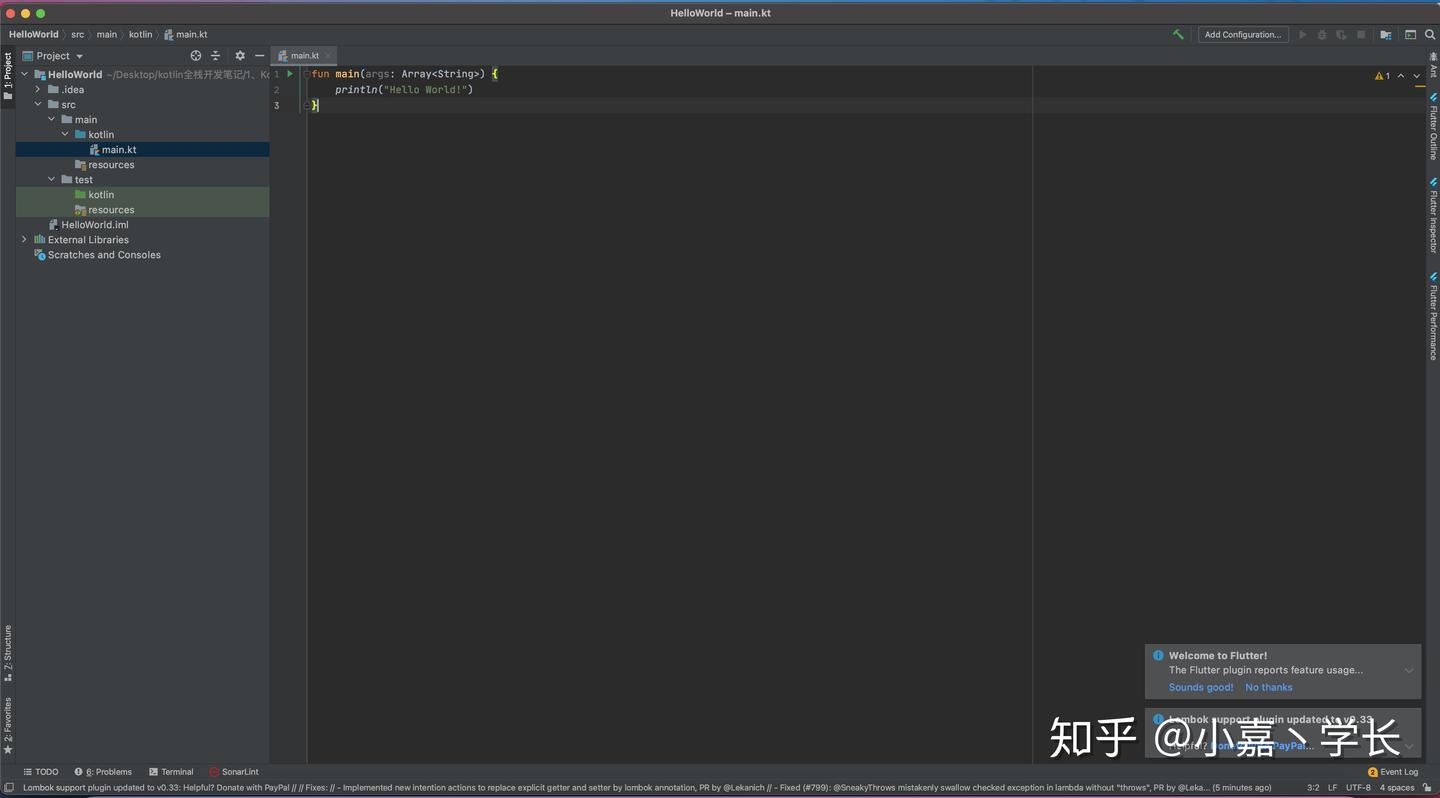The image size is (1440, 798).
Task: Open the Problems tool window
Action: pyautogui.click(x=104, y=771)
